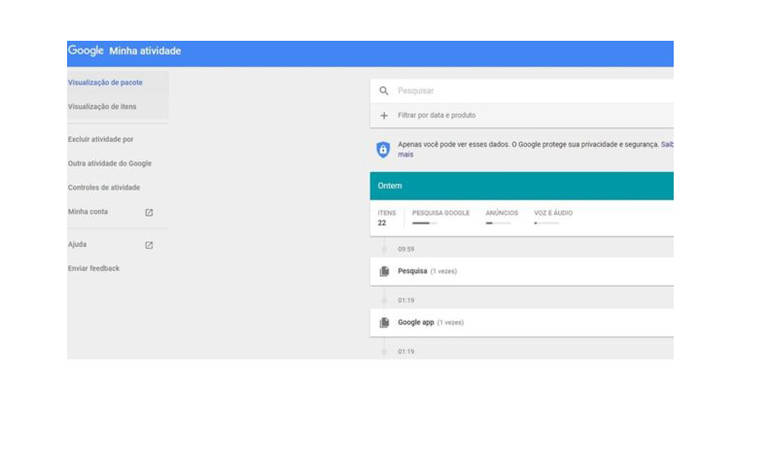
Task: Click the Google logo in the header
Action: pyautogui.click(x=86, y=50)
